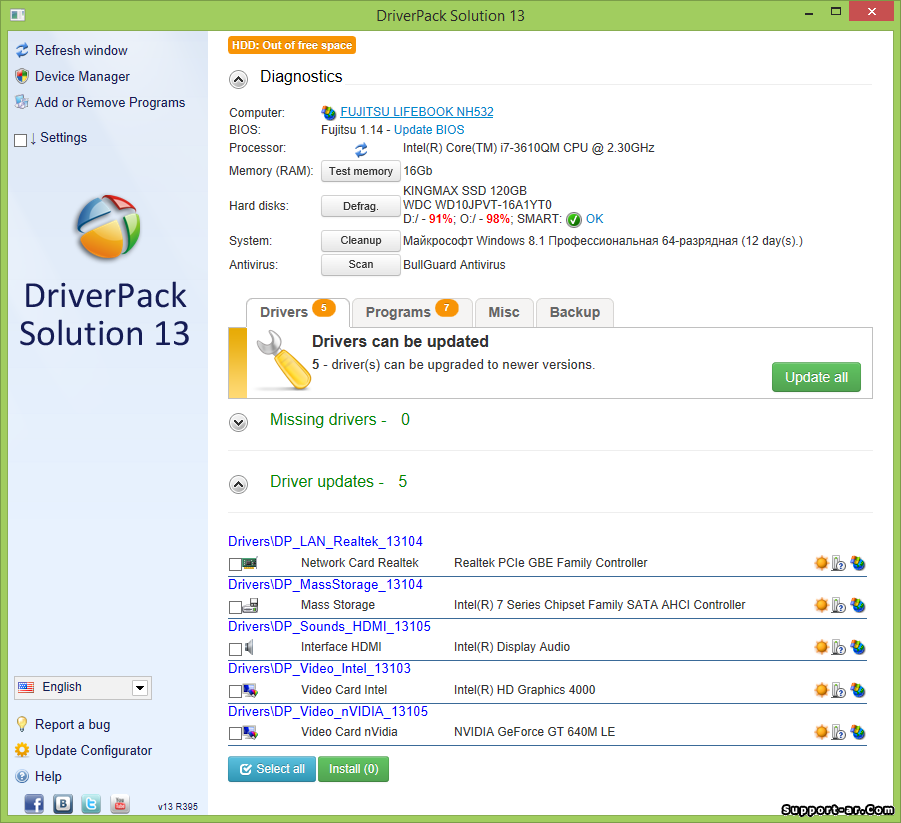Check the Video Card nVidia checkbox
Viewport: 901px width, 823px height.
point(235,733)
